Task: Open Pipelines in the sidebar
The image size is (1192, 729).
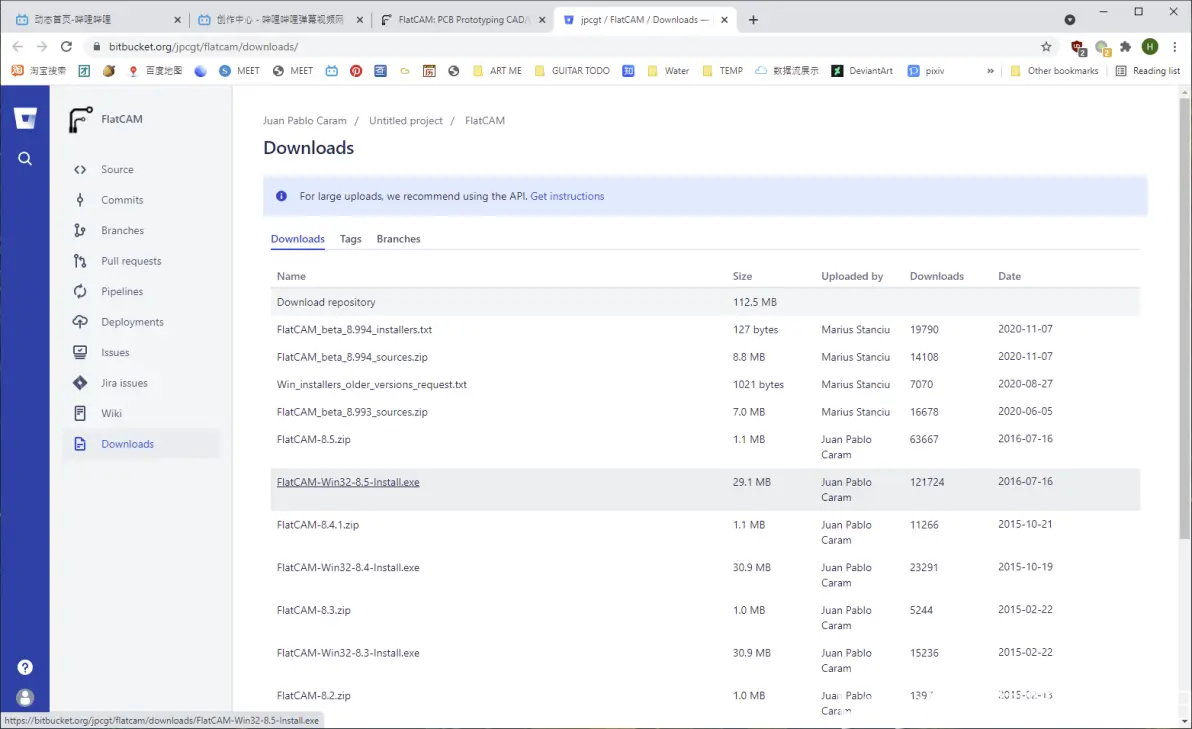Action: (x=121, y=292)
